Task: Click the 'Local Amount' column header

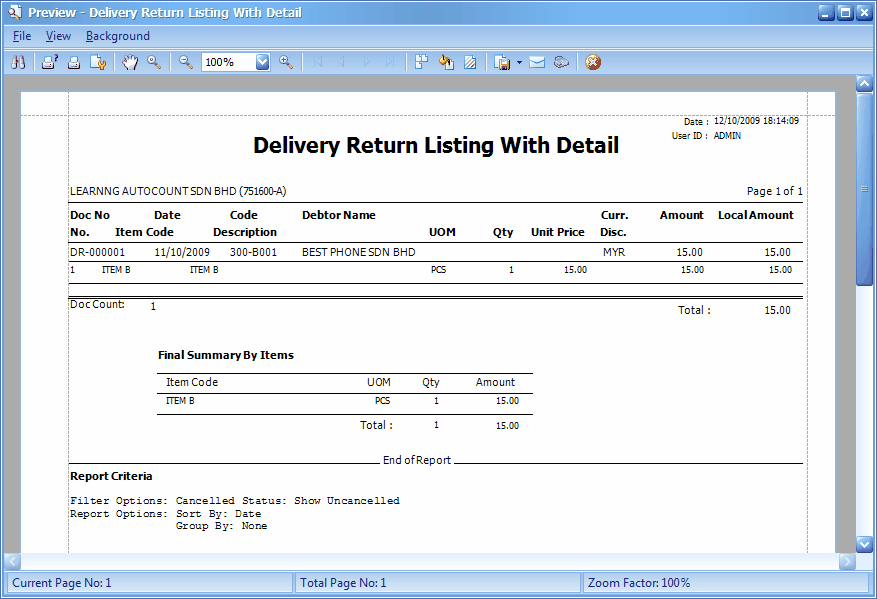Action: [x=756, y=215]
